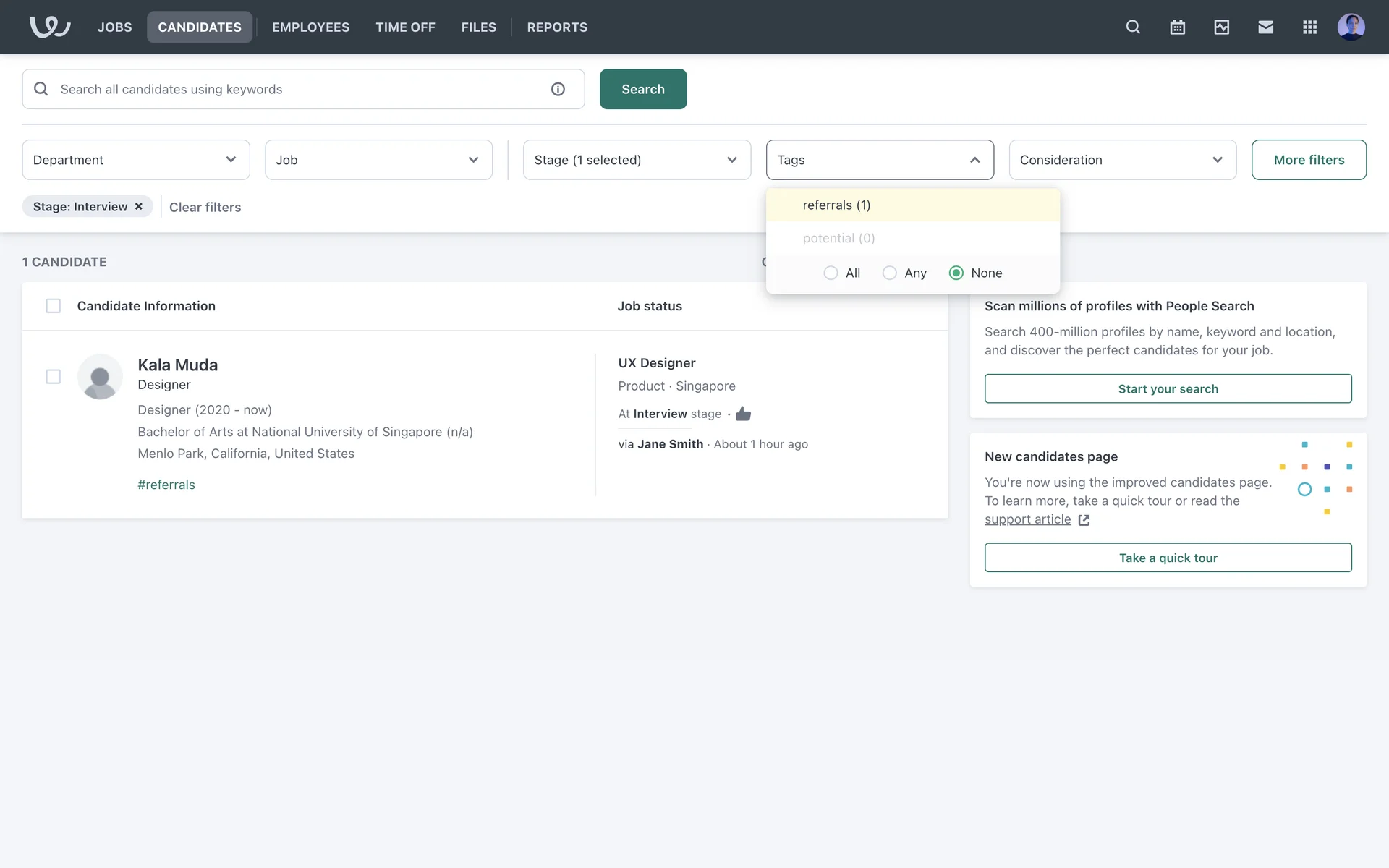The image size is (1389, 868).
Task: Click the thumbs up evaluation icon
Action: tap(743, 414)
